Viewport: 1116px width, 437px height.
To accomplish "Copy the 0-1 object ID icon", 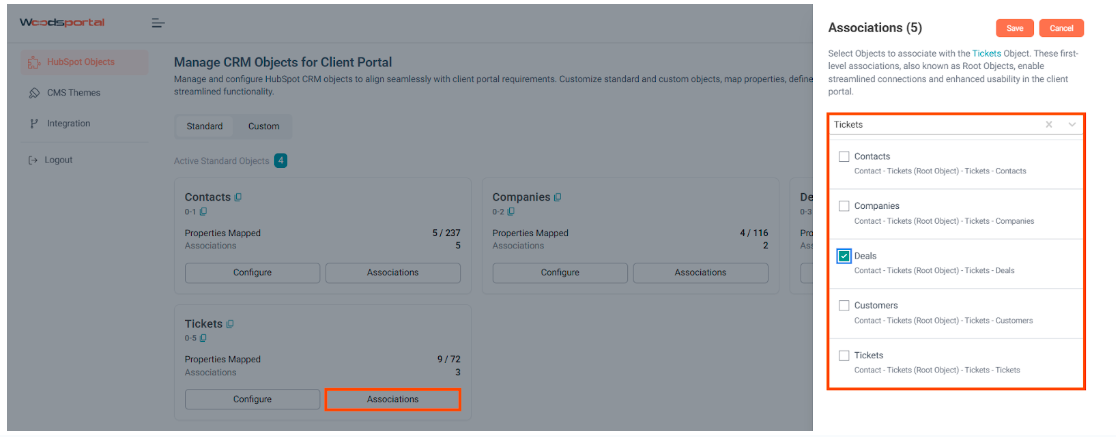I will (x=204, y=211).
